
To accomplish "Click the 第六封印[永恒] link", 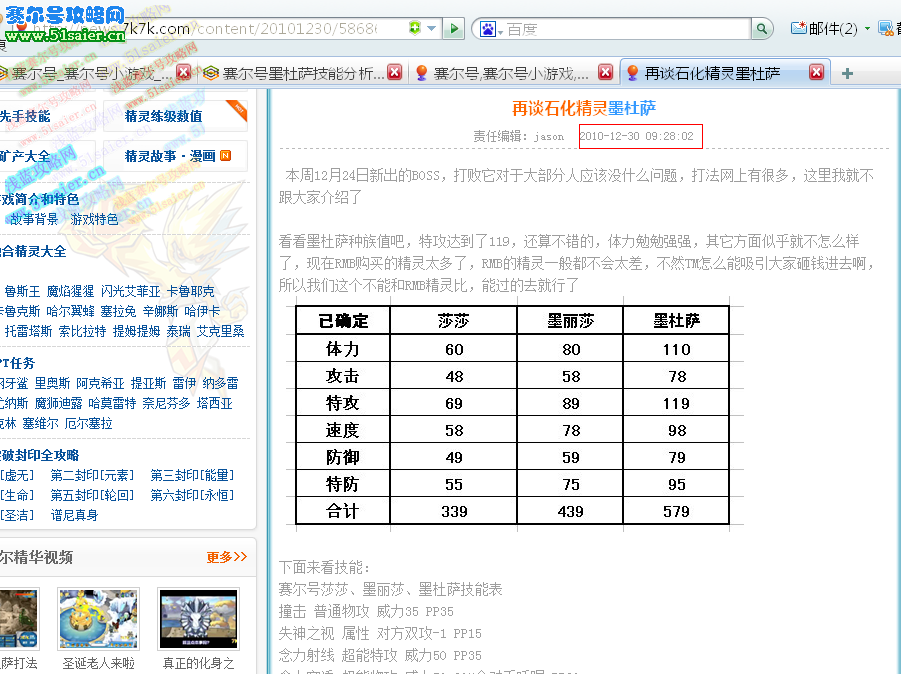I will (192, 495).
